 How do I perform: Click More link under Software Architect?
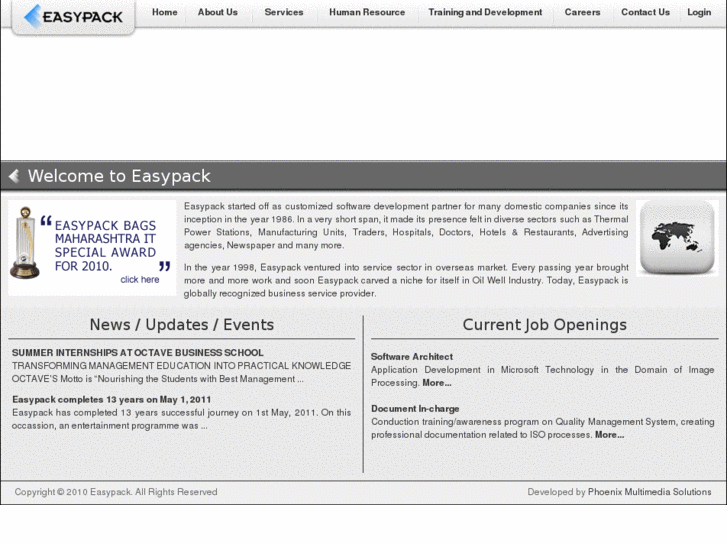437,383
